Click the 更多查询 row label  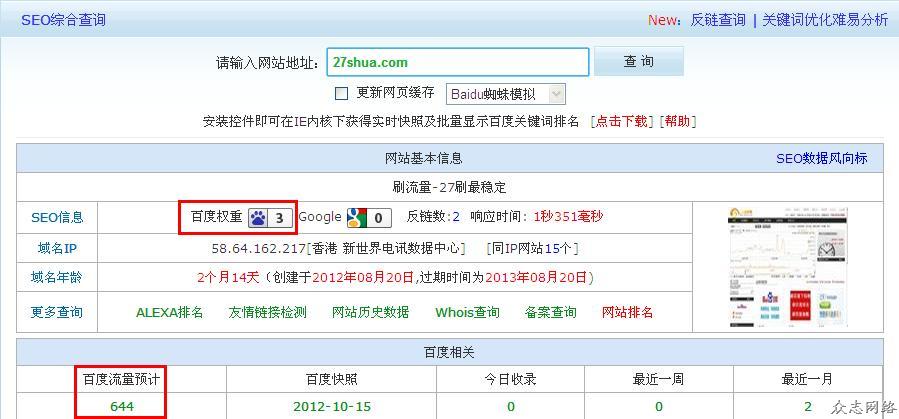pyautogui.click(x=57, y=312)
